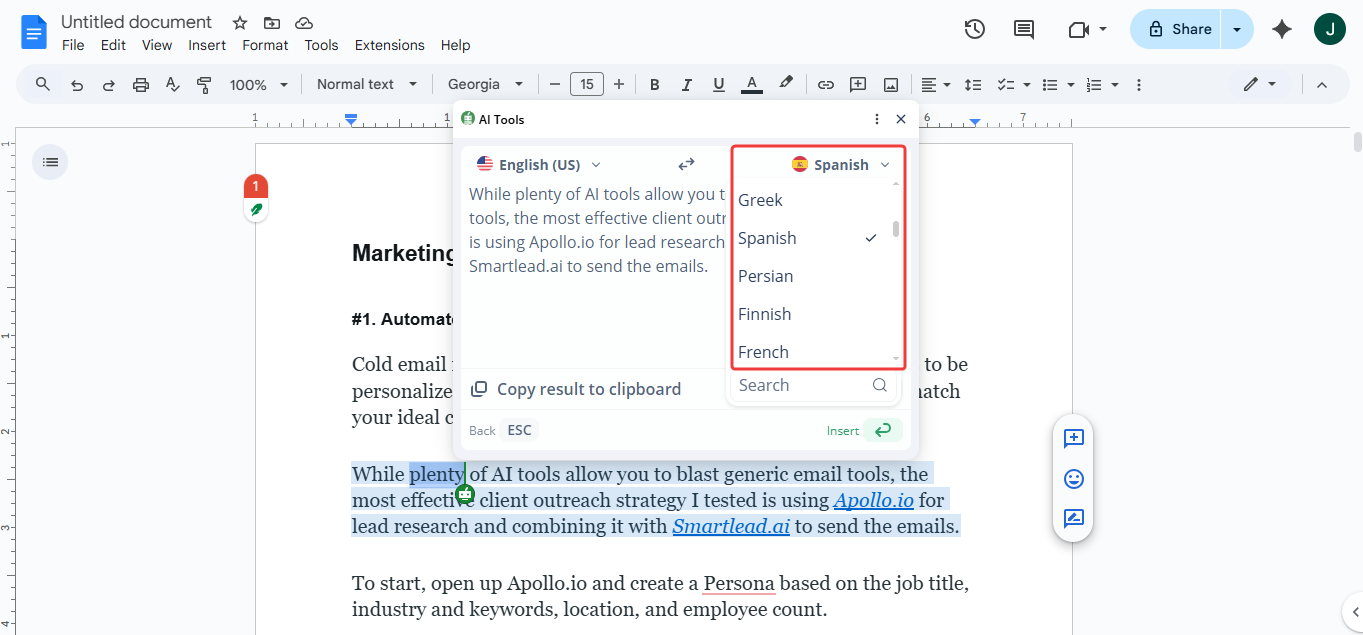Open the Extensions menu
Image resolution: width=1363 pixels, height=635 pixels.
click(389, 45)
